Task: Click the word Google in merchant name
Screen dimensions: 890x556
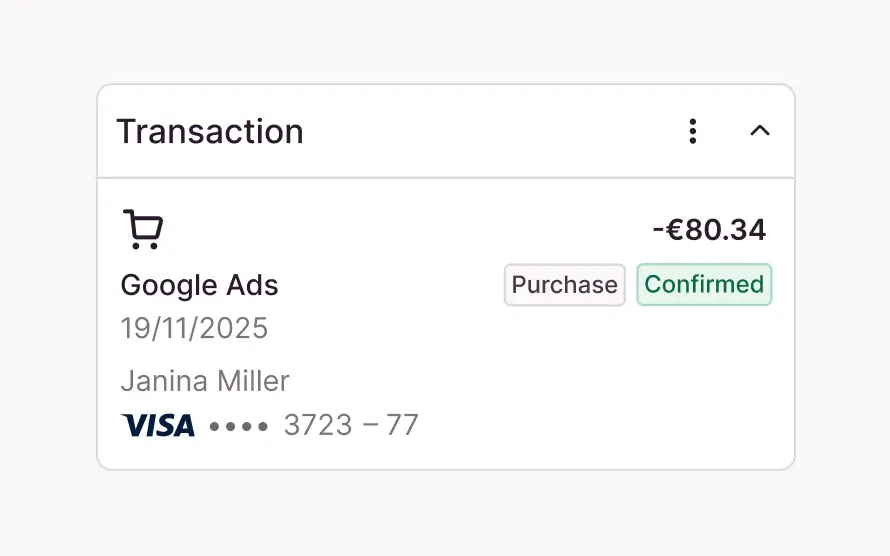Action: click(x=165, y=286)
